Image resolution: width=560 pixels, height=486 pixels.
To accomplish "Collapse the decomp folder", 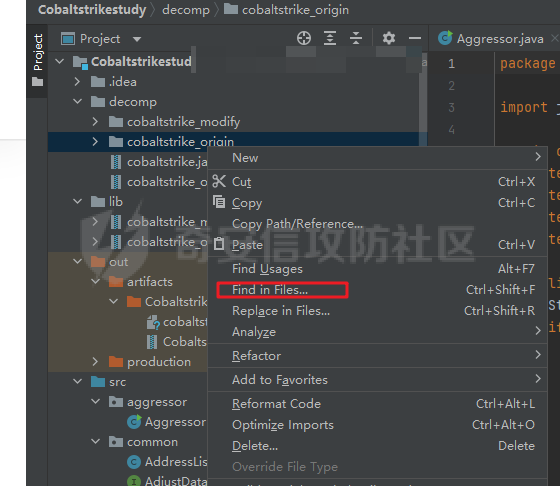I will pyautogui.click(x=77, y=102).
